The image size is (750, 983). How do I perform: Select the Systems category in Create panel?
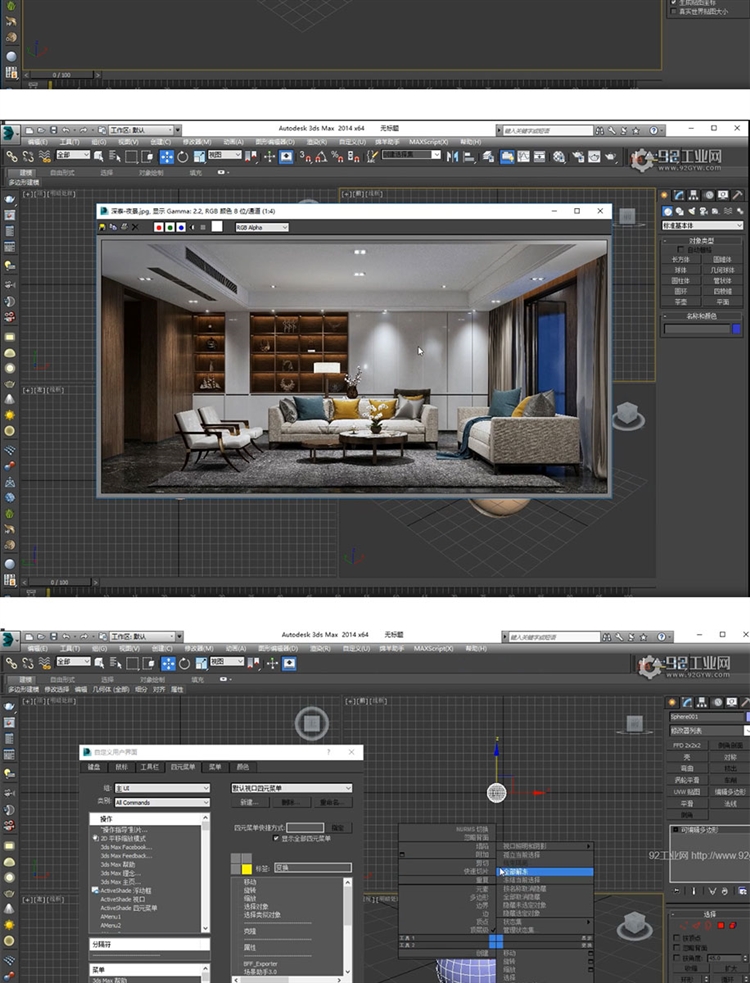click(x=739, y=211)
